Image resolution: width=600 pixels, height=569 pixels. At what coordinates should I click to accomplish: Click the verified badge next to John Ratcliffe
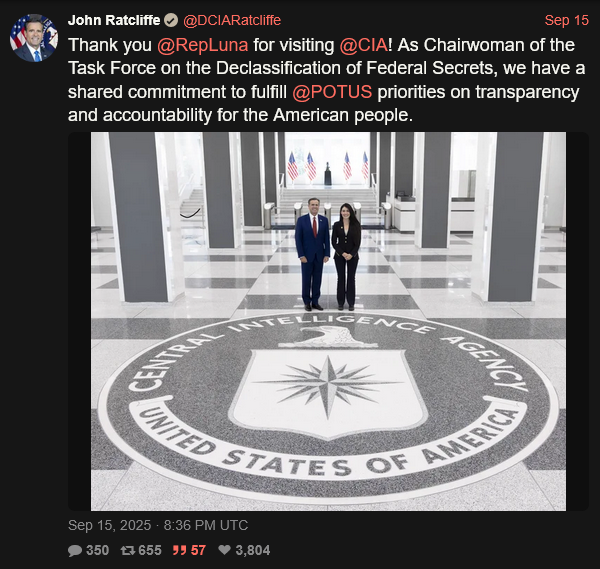click(171, 20)
